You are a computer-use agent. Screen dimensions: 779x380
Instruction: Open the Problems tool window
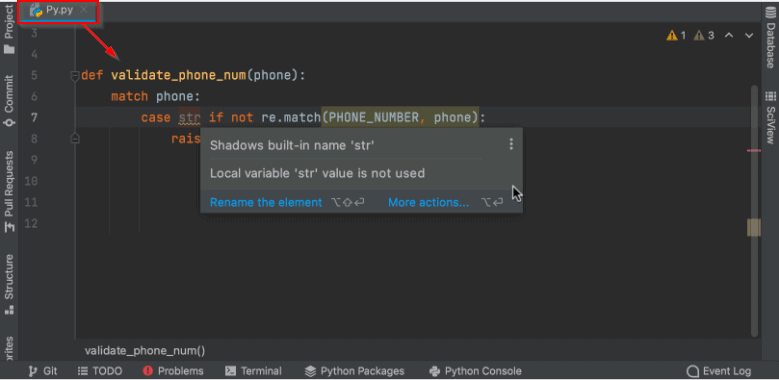click(173, 371)
